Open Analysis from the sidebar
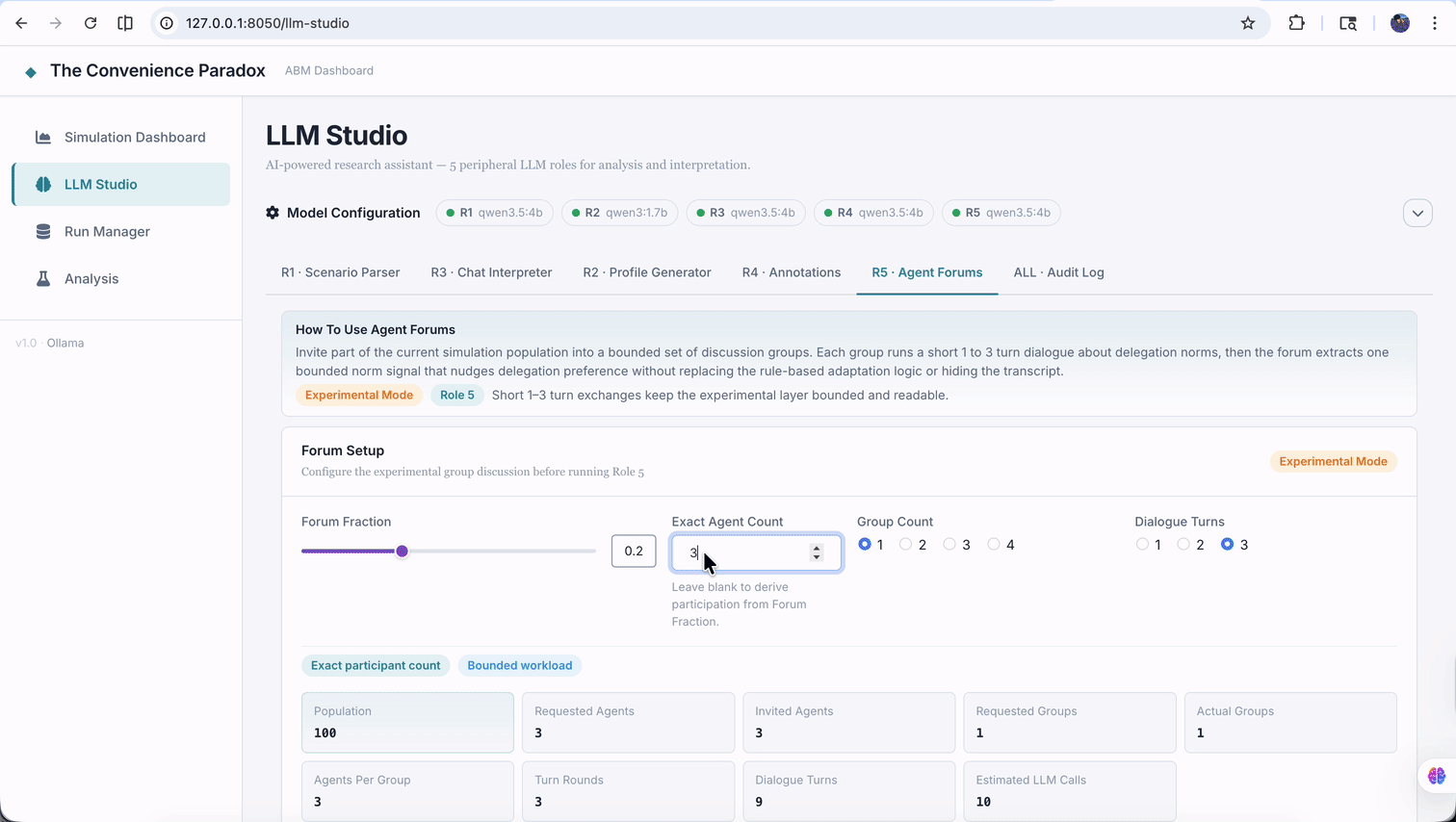Image resolution: width=1456 pixels, height=822 pixels. coord(121,278)
